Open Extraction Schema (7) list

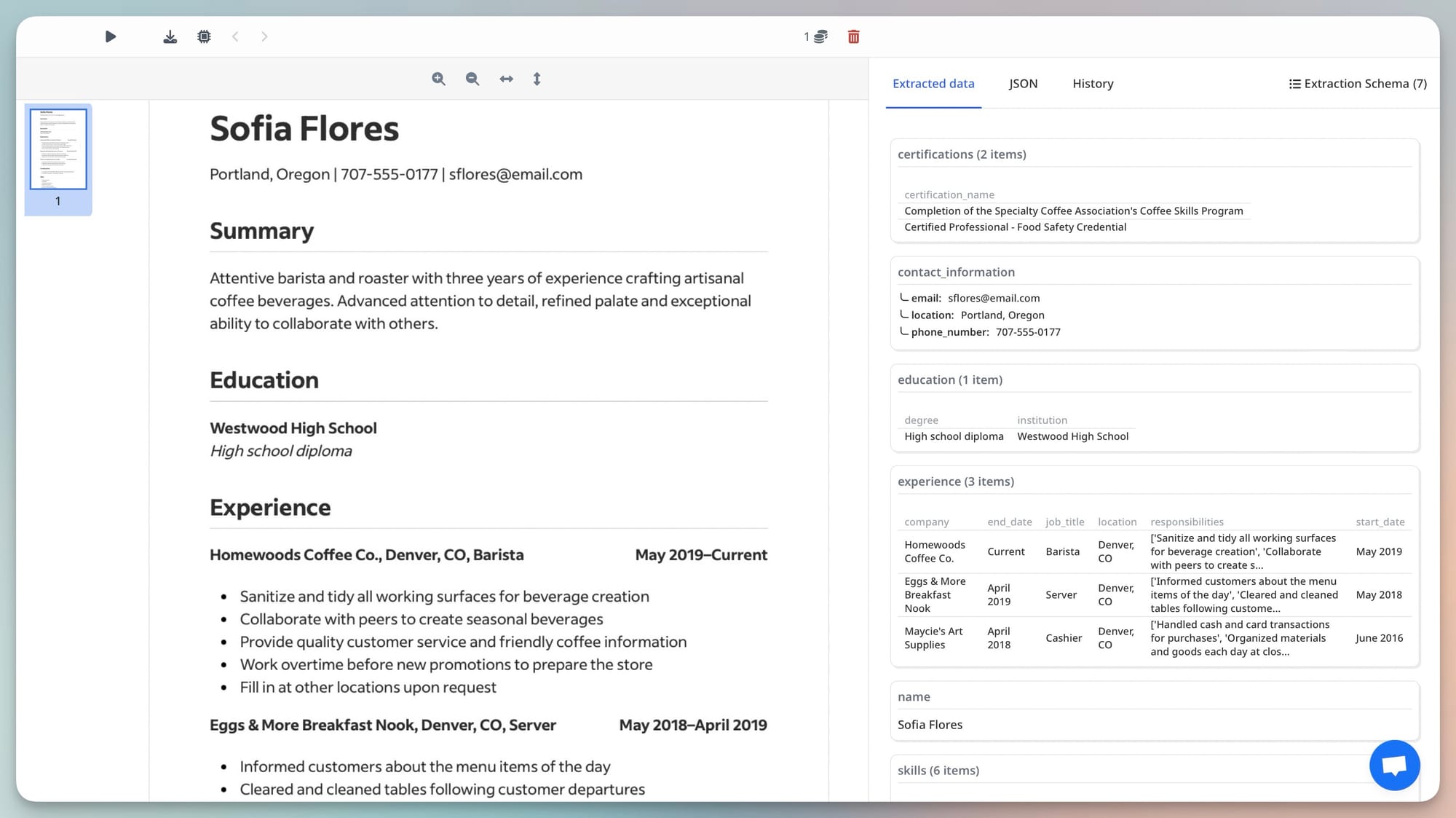pyautogui.click(x=1358, y=84)
